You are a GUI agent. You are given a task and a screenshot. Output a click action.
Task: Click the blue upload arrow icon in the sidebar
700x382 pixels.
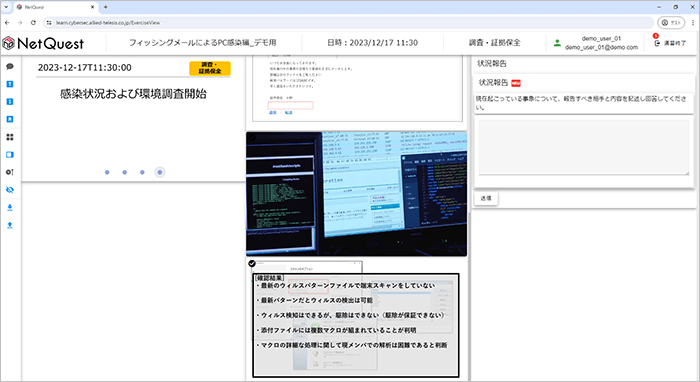pos(10,225)
